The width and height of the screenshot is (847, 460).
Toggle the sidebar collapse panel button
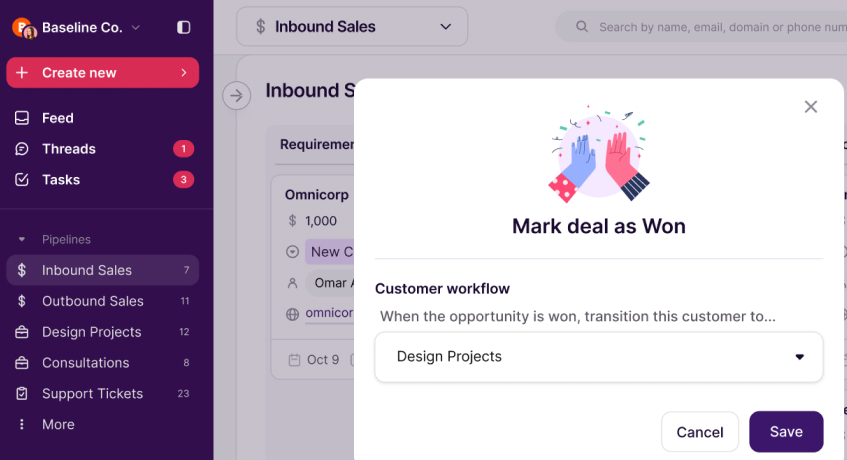point(183,28)
